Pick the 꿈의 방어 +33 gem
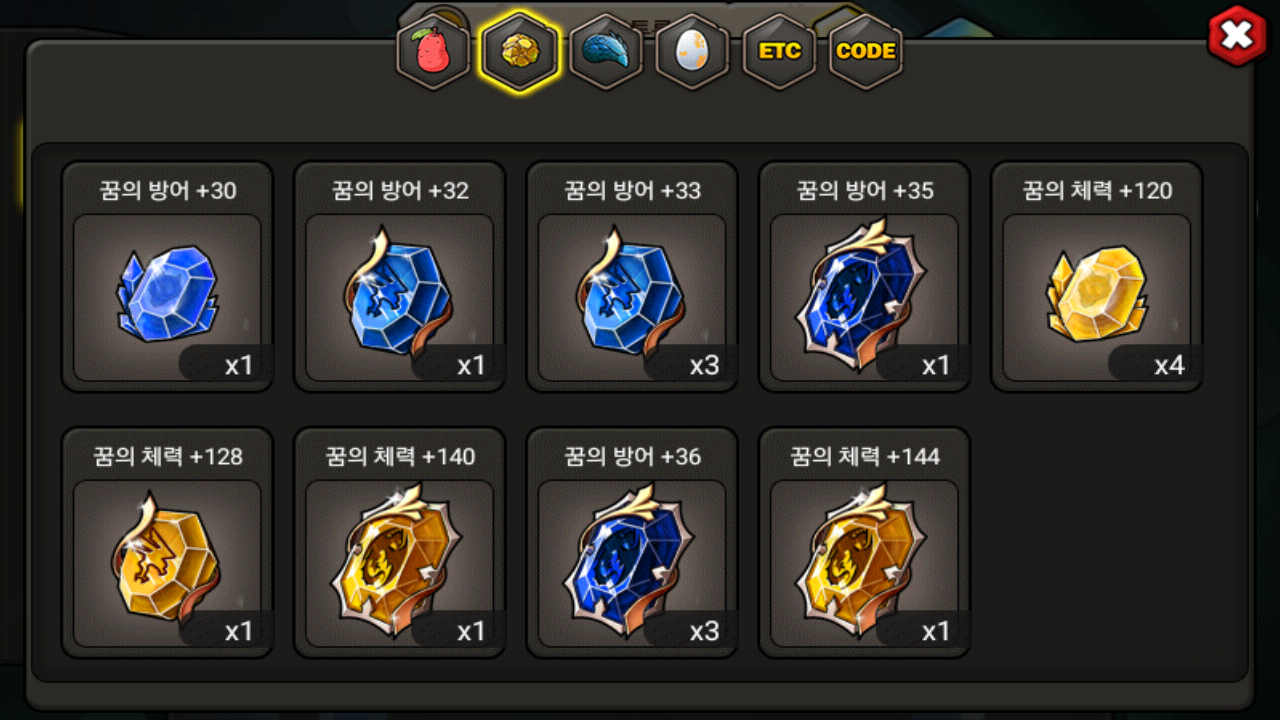1280x720 pixels. 632,277
